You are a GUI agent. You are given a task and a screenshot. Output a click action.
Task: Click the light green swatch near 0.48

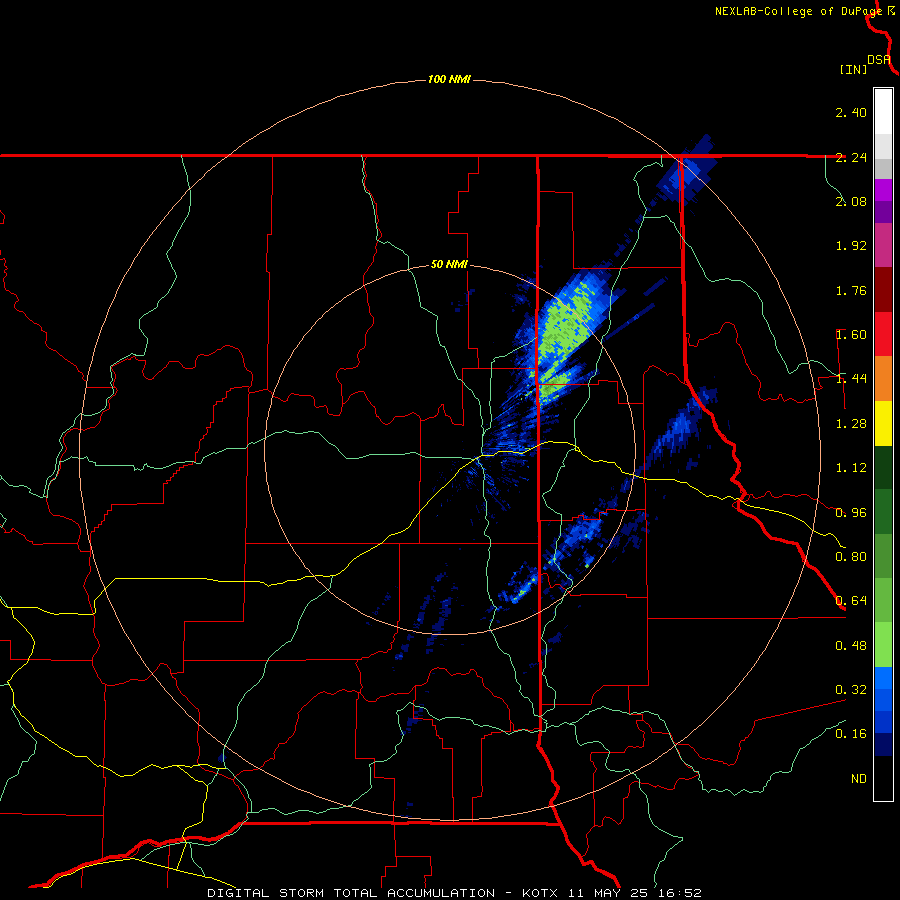click(883, 645)
